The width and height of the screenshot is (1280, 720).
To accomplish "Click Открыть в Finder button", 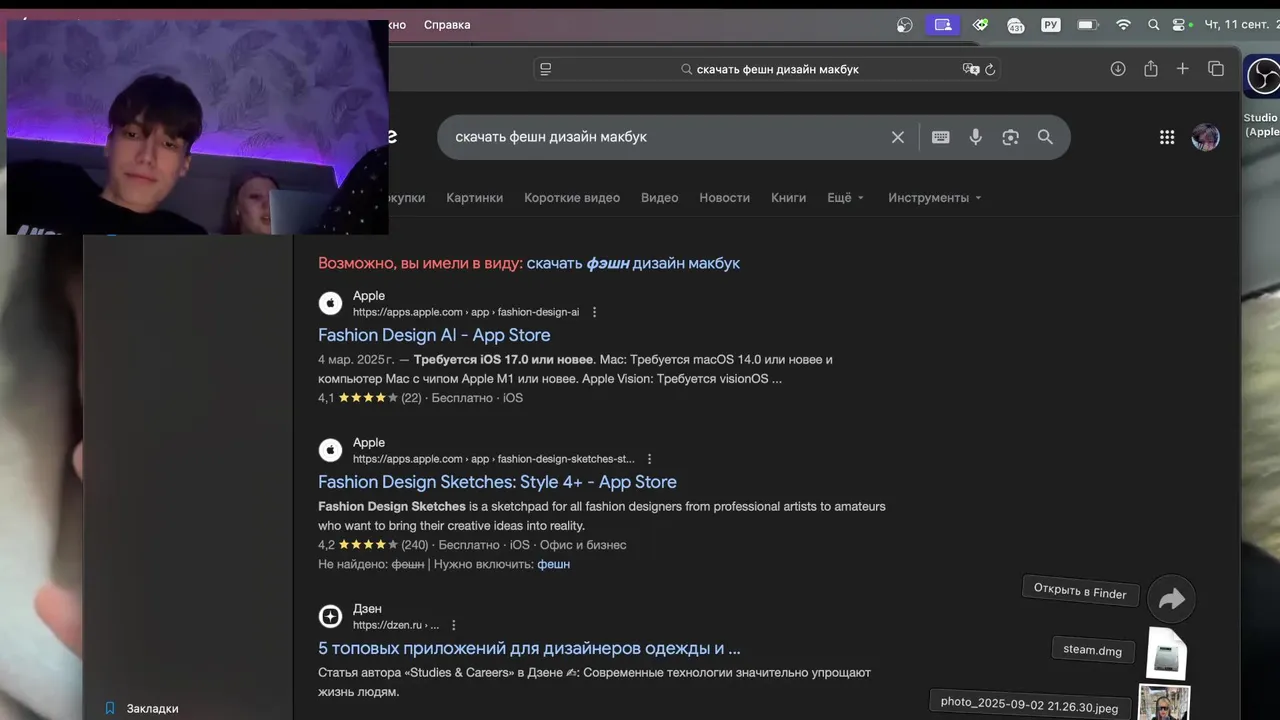I will point(1080,590).
